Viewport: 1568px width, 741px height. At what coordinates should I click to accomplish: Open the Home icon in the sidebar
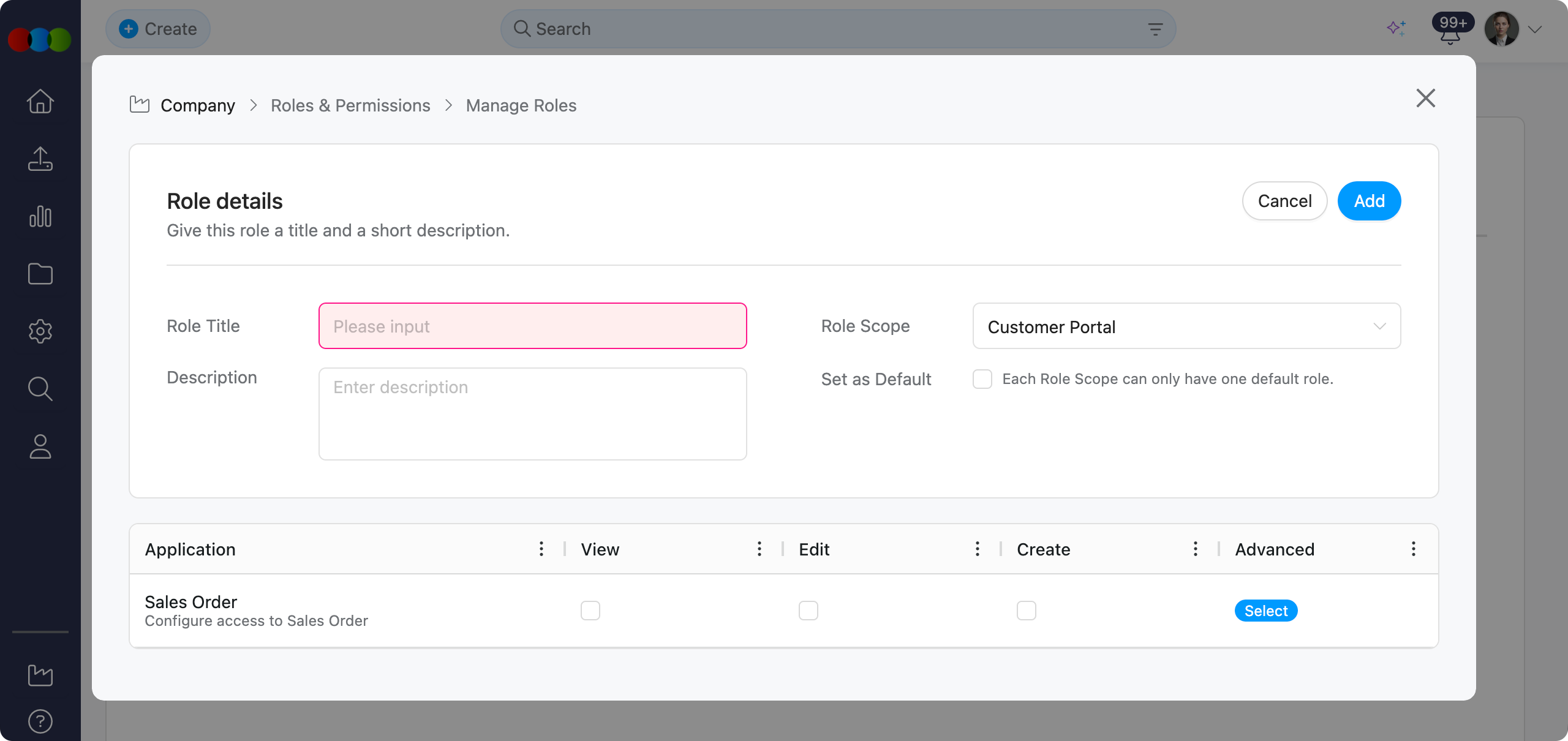pyautogui.click(x=40, y=101)
